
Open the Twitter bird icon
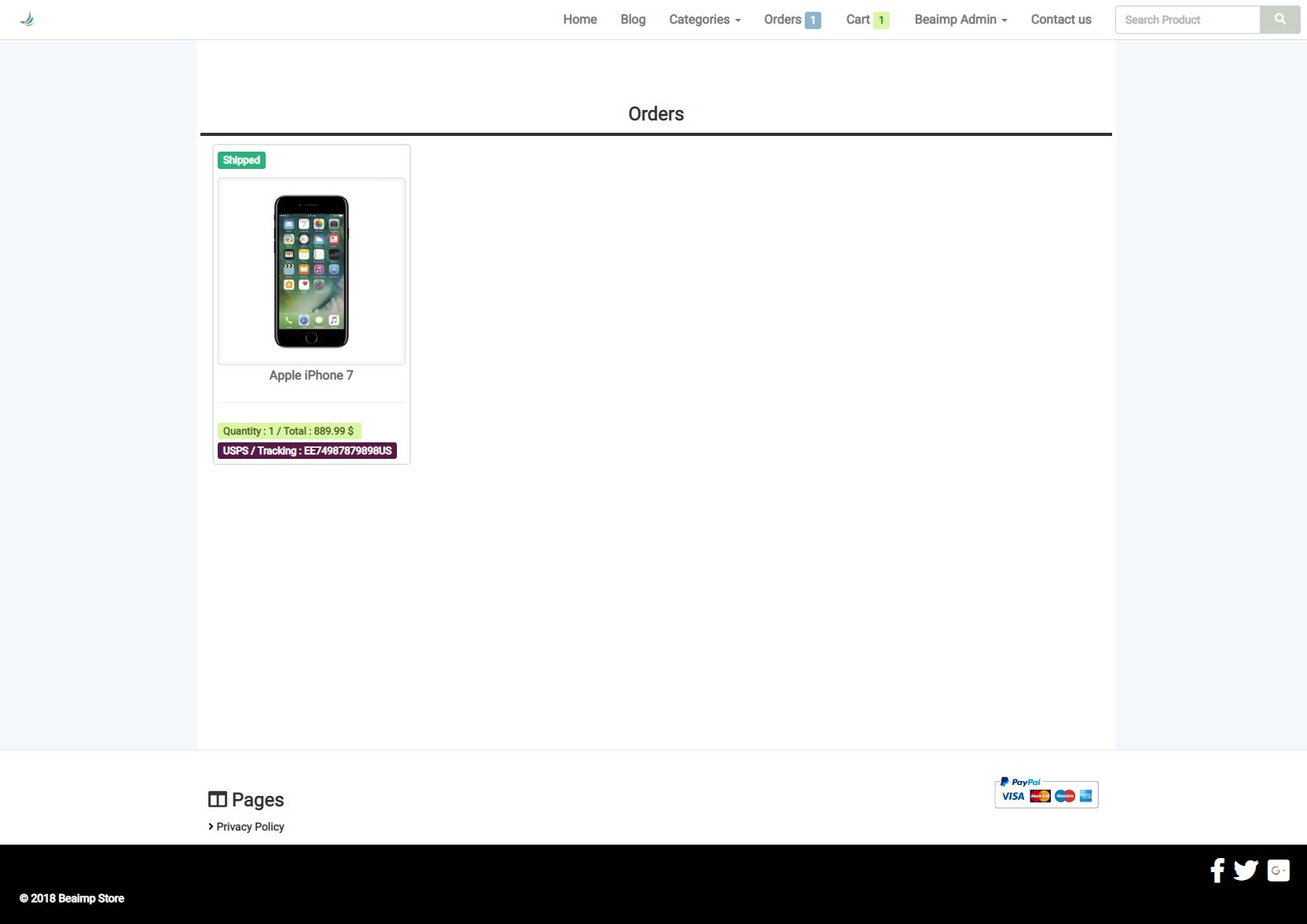point(1246,871)
